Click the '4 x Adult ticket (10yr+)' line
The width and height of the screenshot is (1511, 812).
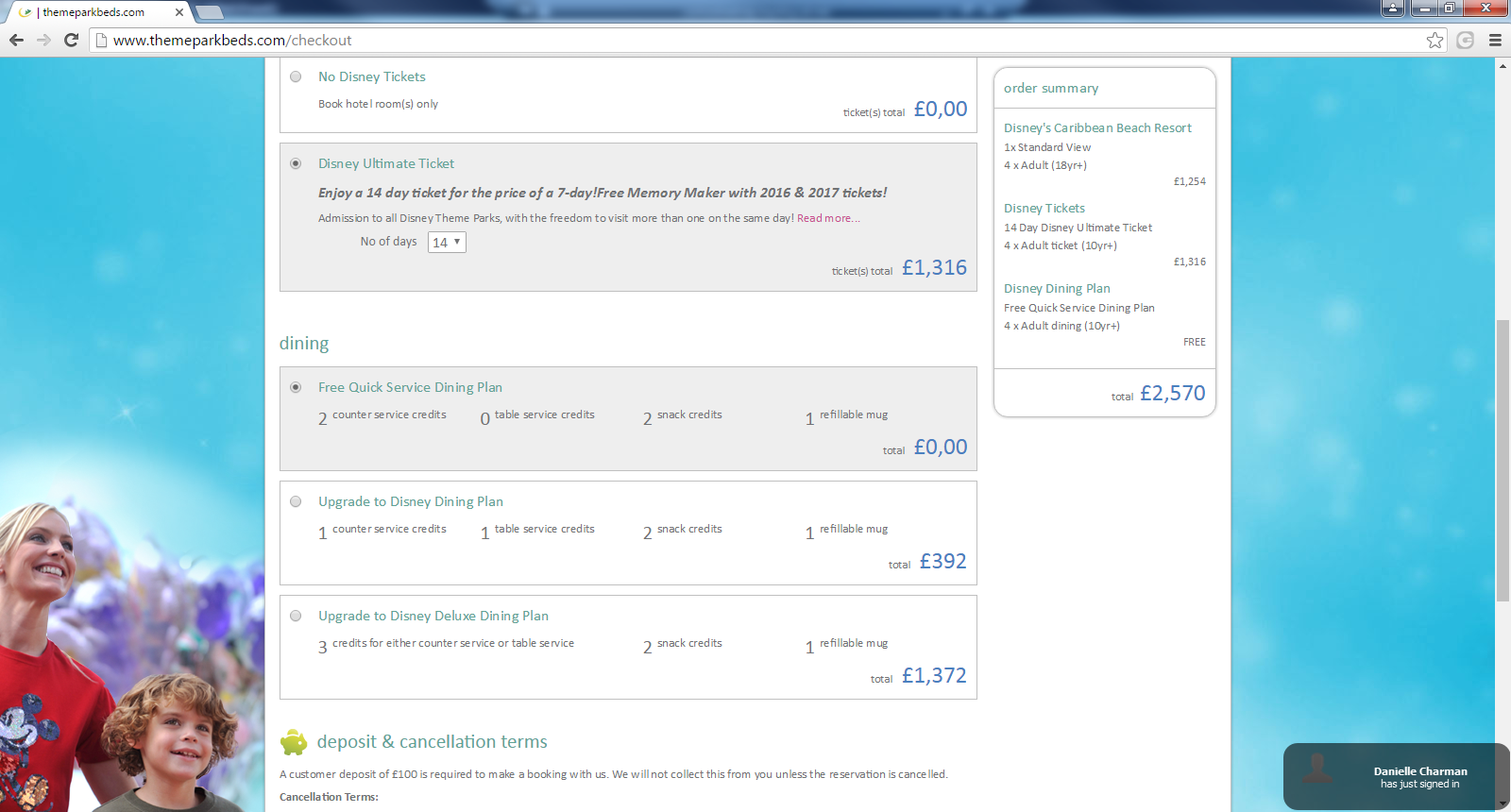point(1061,245)
